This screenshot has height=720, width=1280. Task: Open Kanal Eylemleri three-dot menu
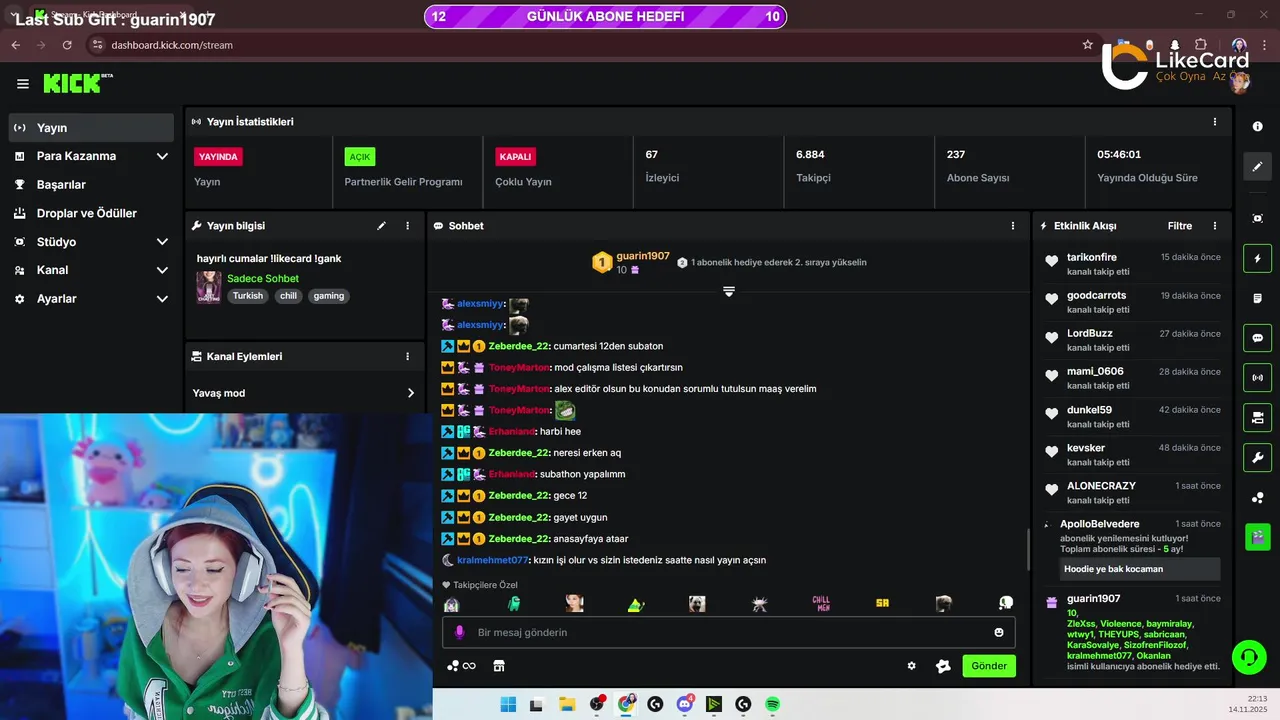tap(407, 356)
